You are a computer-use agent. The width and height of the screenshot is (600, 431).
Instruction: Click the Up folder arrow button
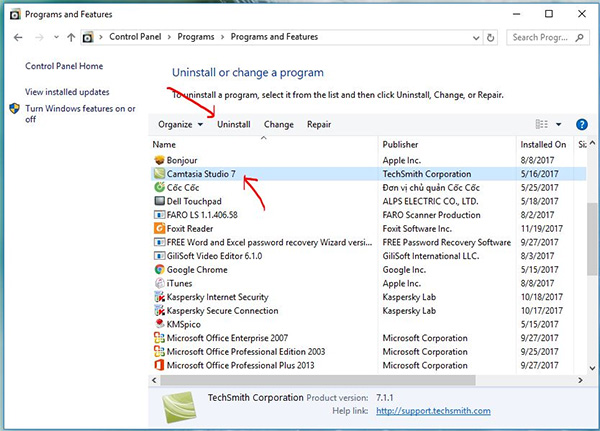(70, 37)
